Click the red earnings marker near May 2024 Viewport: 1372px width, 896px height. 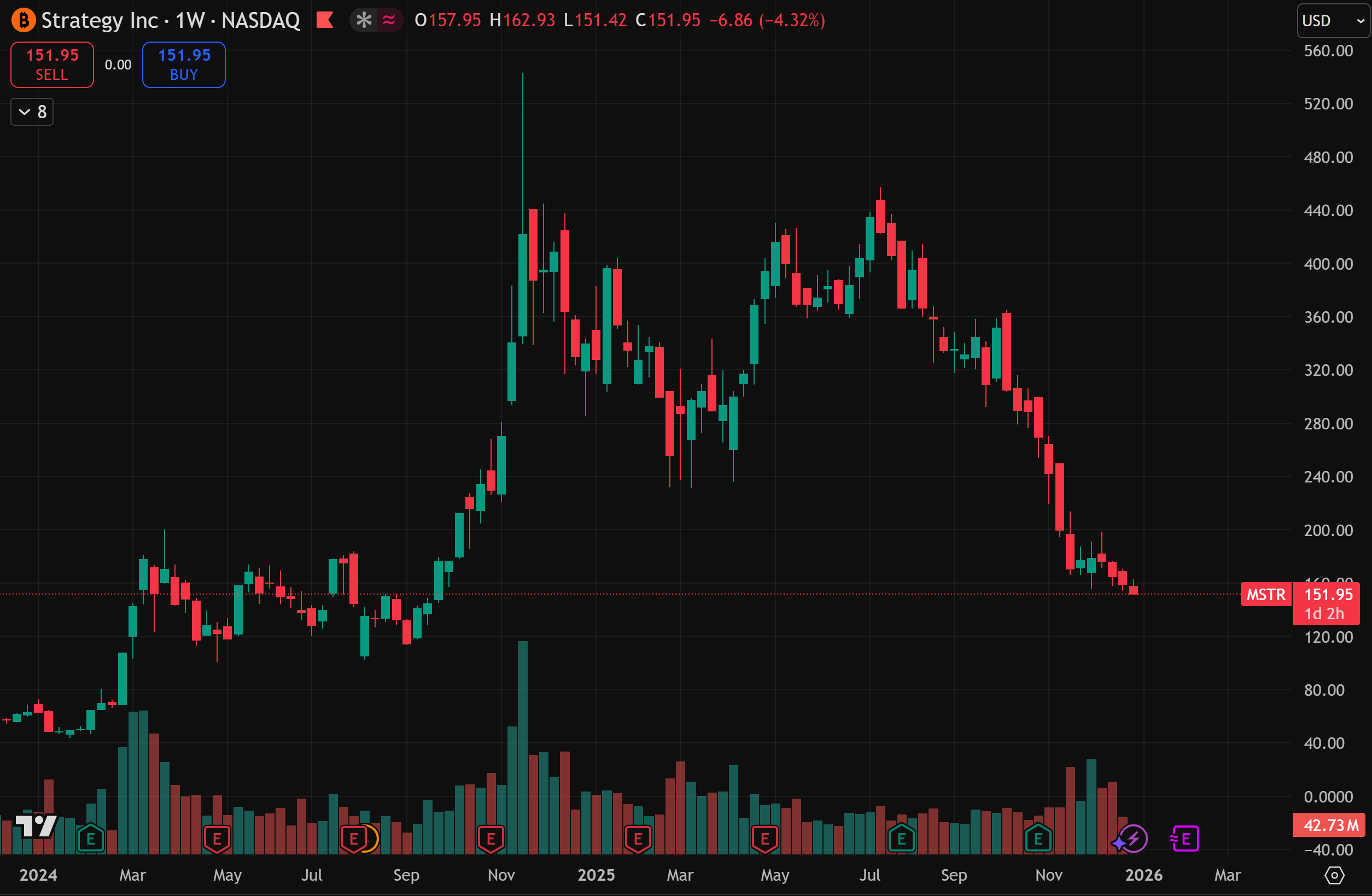pyautogui.click(x=217, y=839)
